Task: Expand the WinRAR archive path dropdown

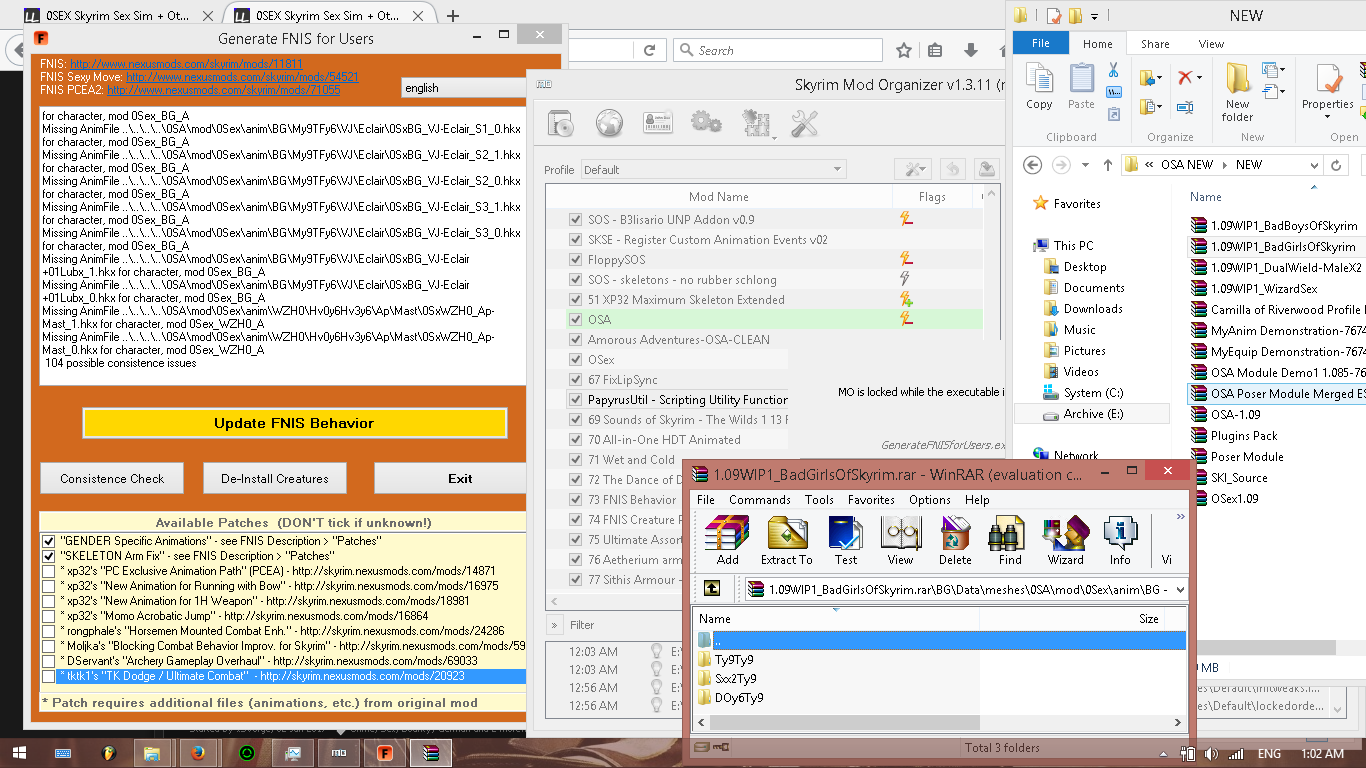Action: click(x=1179, y=590)
